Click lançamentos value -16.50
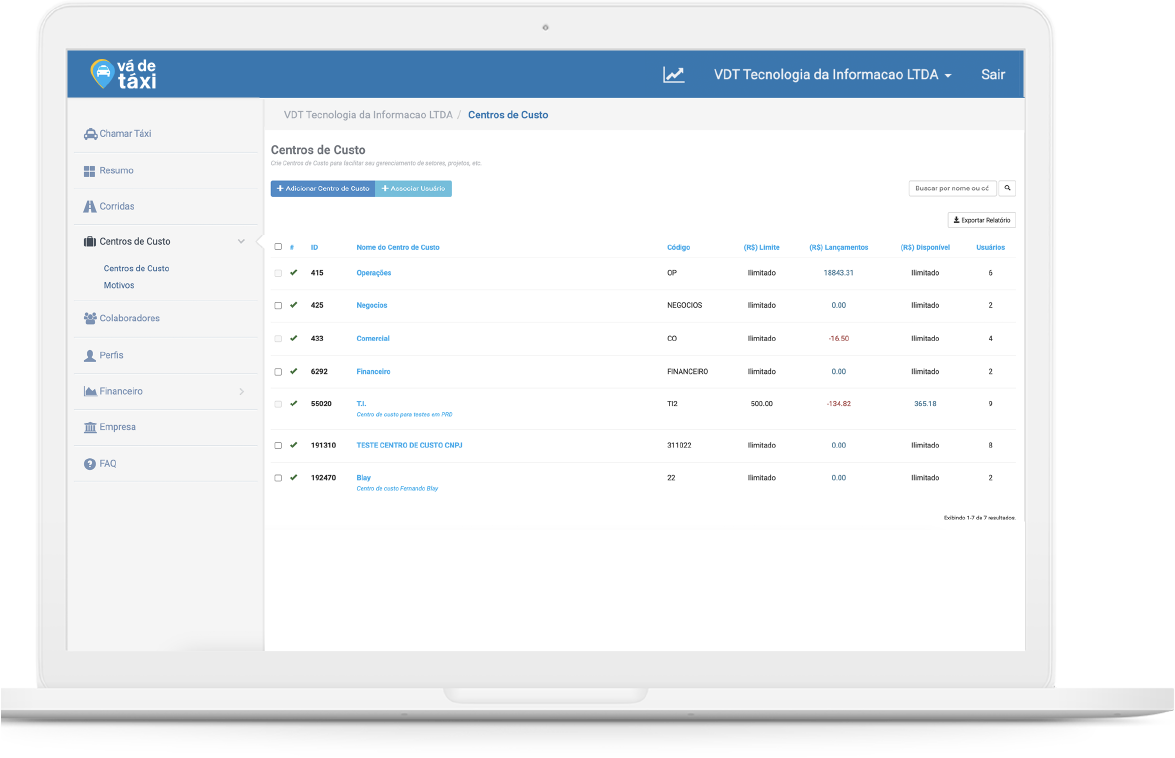This screenshot has width=1175, height=758. point(839,339)
